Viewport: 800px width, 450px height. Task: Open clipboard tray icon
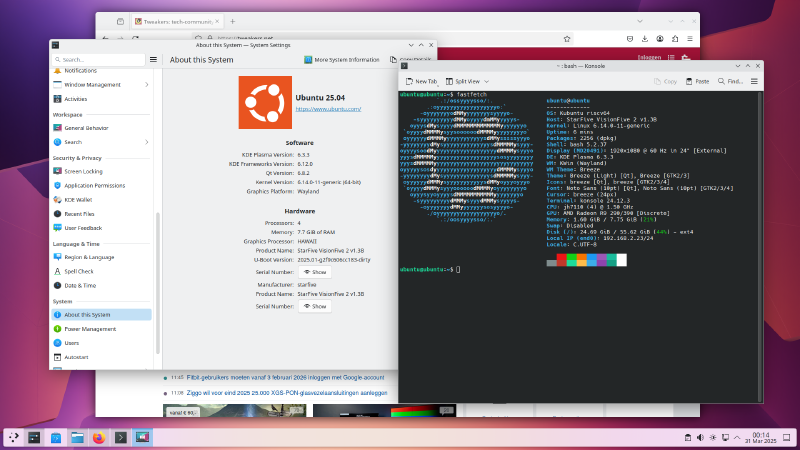[x=688, y=438]
